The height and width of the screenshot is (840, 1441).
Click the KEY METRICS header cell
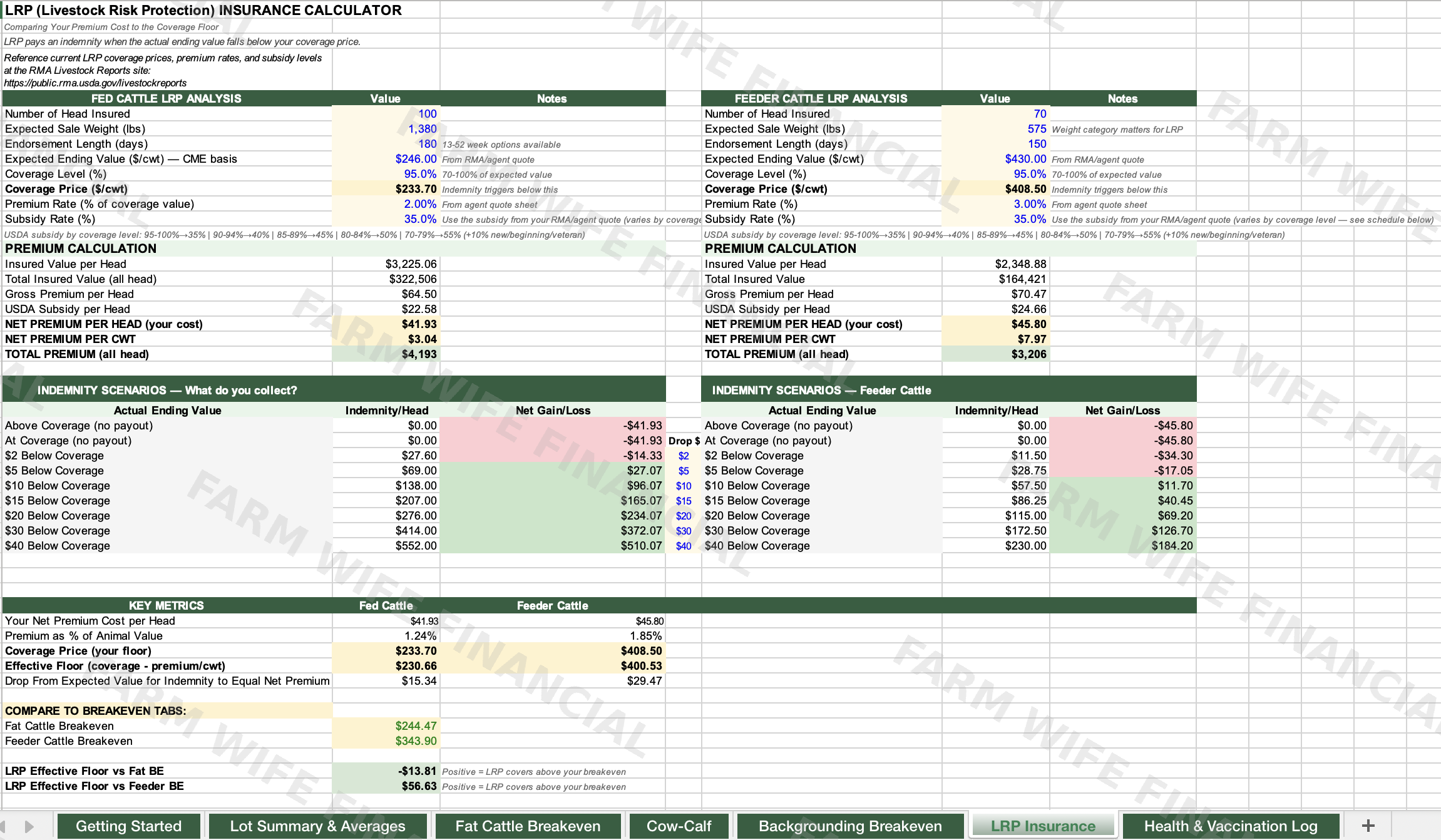pyautogui.click(x=167, y=605)
